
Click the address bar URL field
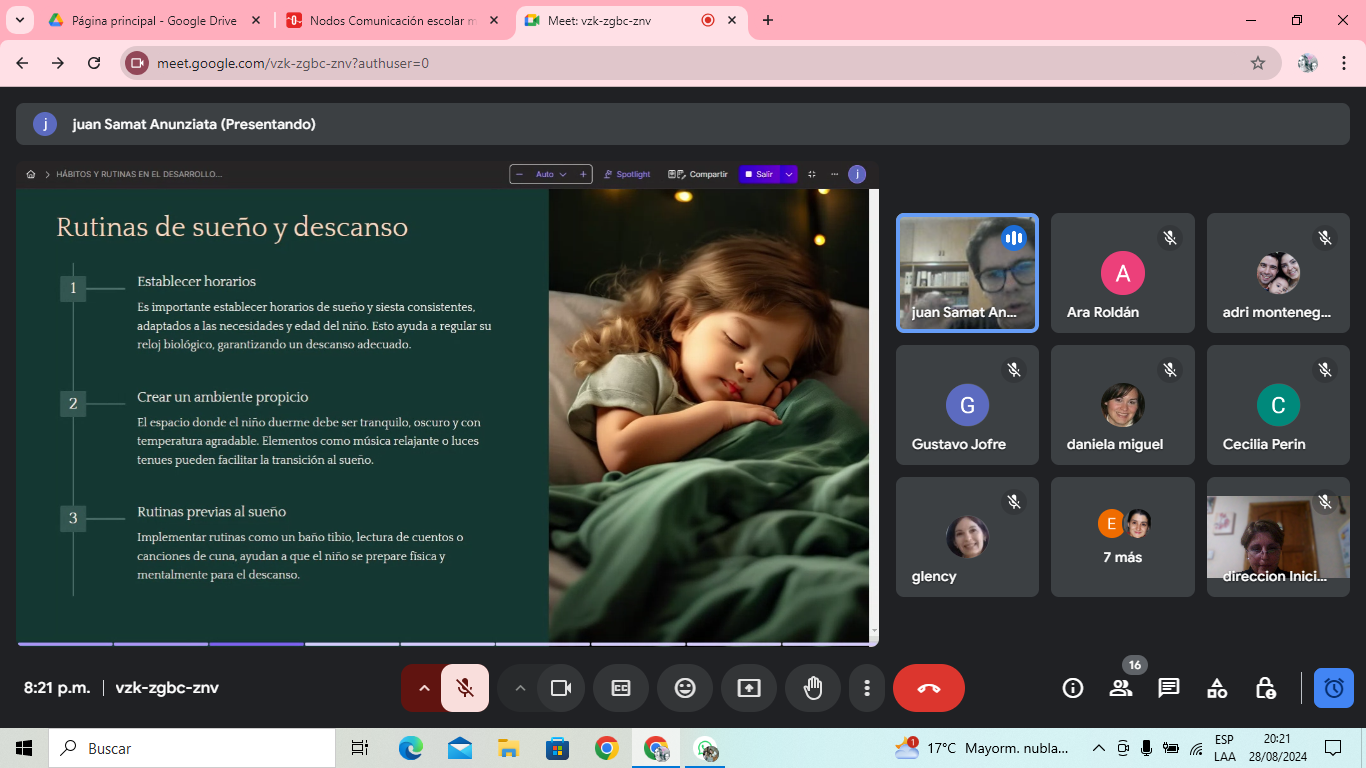(x=700, y=63)
